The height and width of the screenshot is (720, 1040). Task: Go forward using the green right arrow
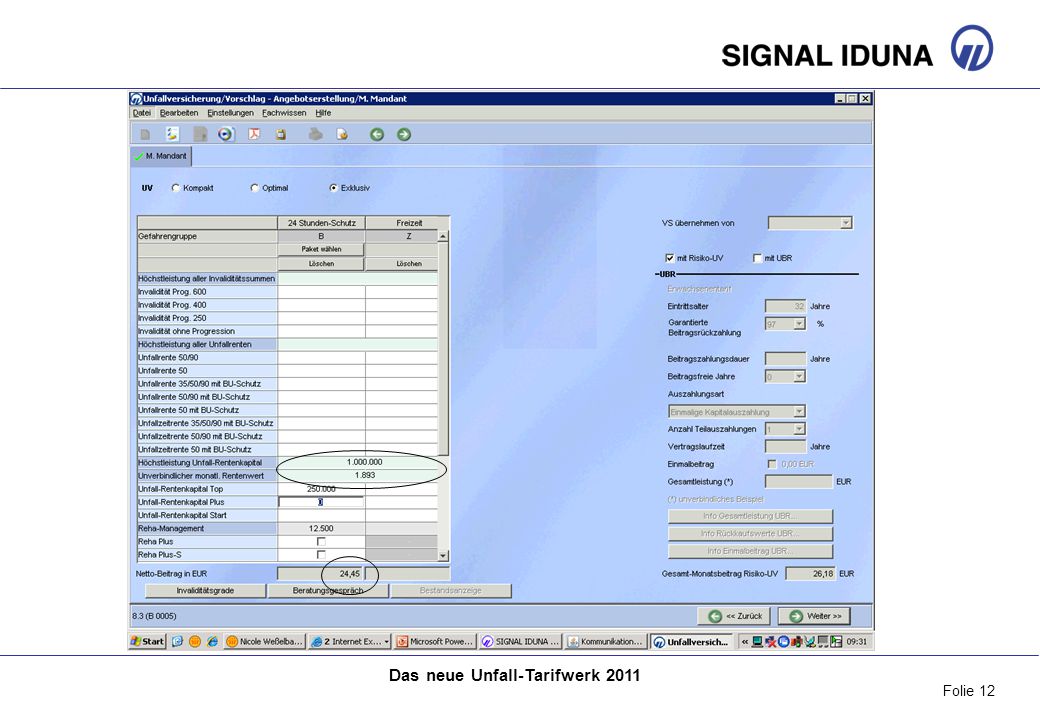(404, 135)
